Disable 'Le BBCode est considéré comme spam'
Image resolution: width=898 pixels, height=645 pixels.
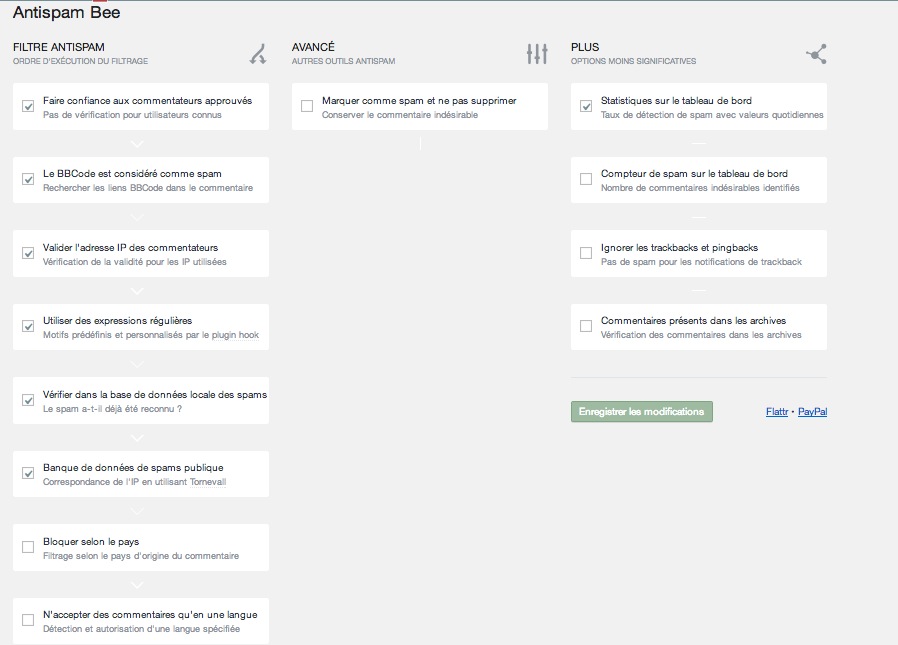(x=28, y=179)
